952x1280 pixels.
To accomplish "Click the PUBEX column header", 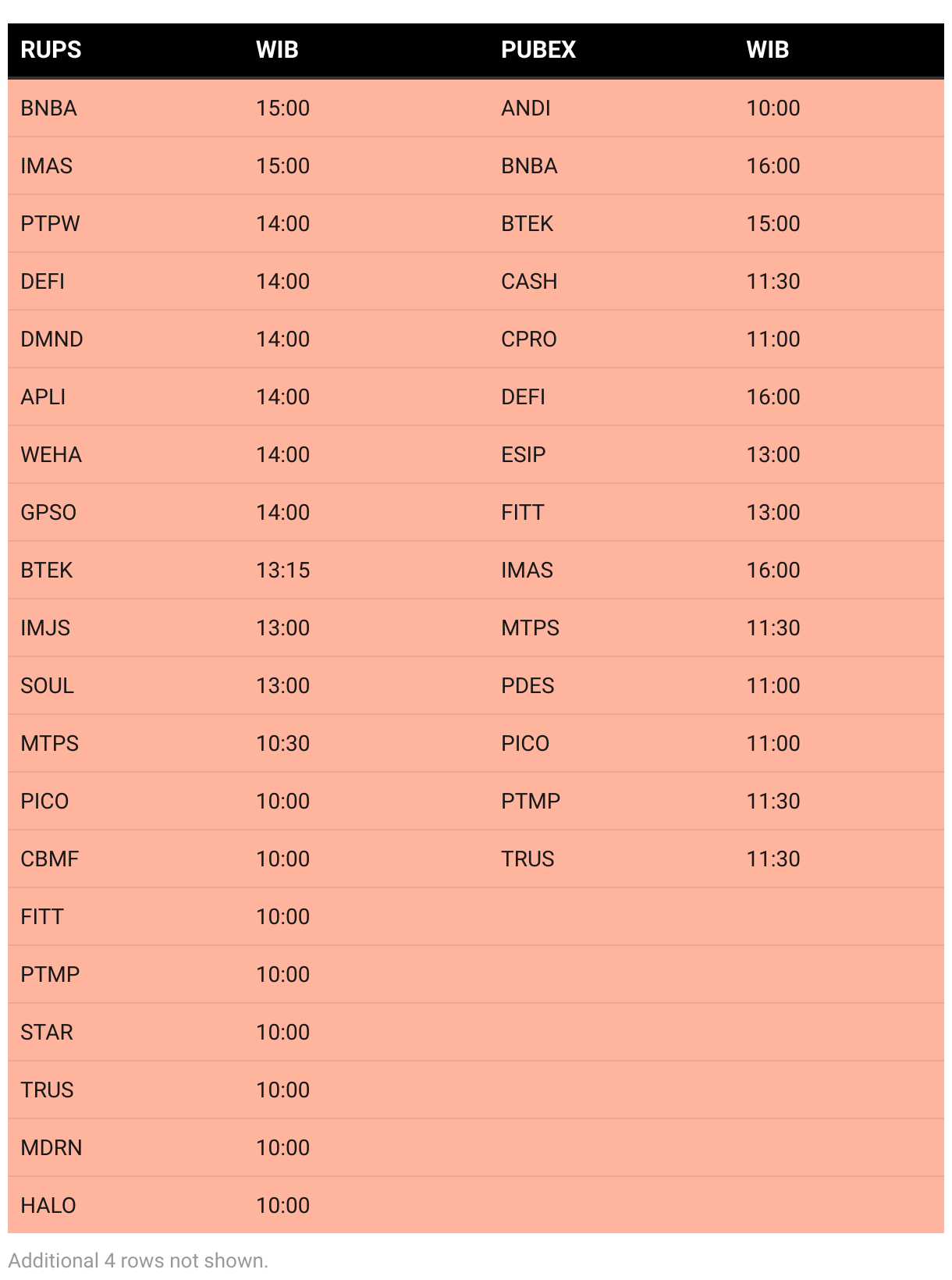I will pyautogui.click(x=538, y=50).
